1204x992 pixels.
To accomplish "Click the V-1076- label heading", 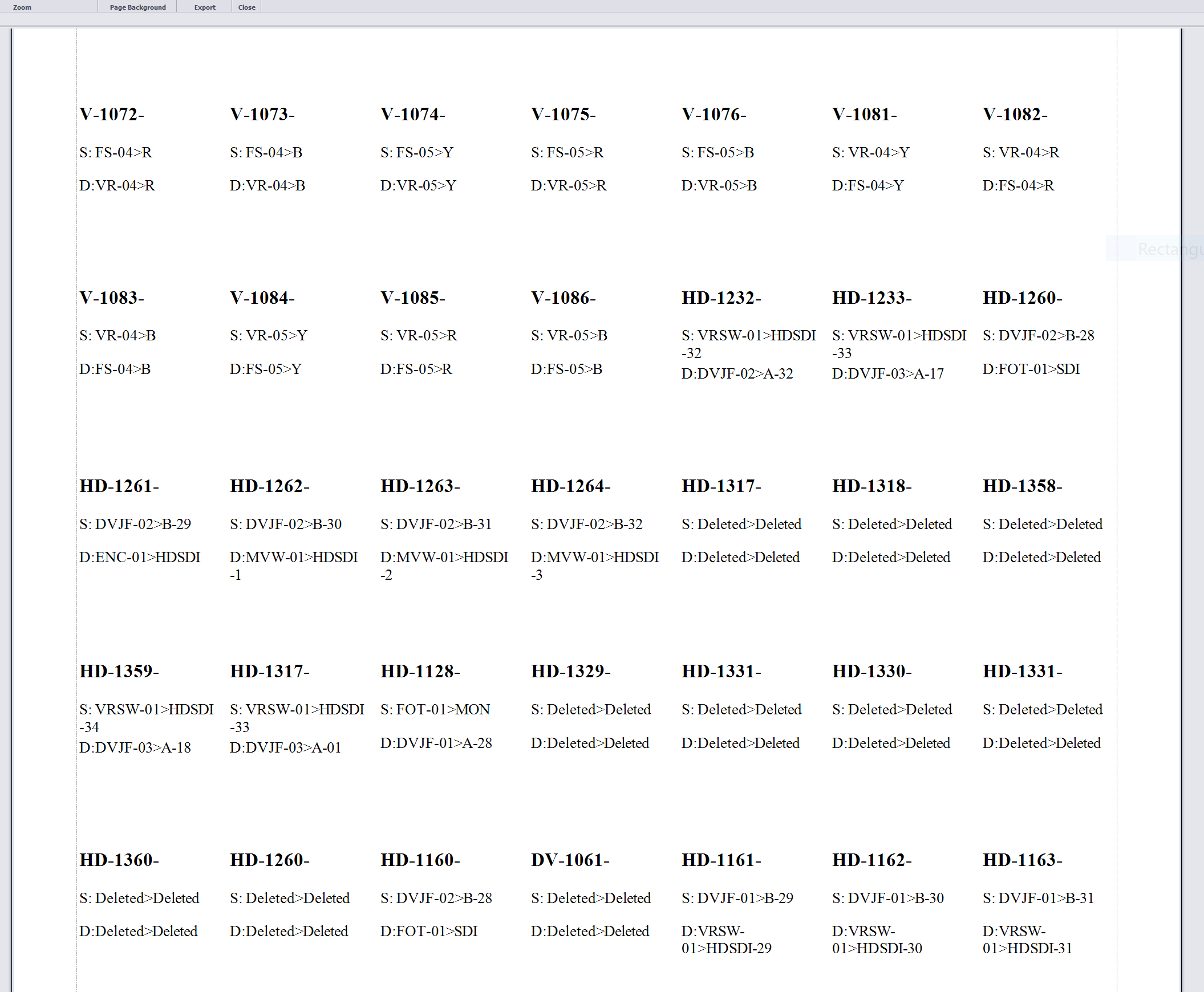I will (714, 114).
